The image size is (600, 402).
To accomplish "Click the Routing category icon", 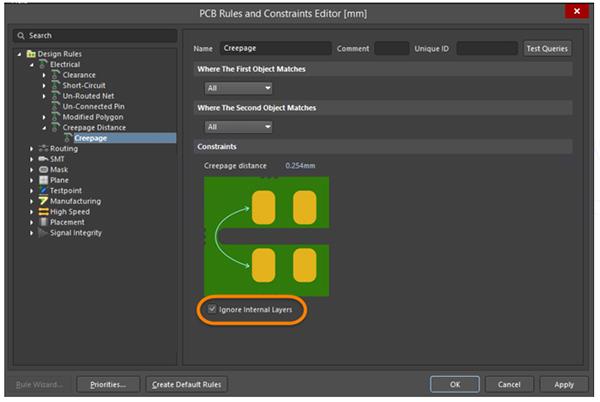I will [43, 149].
